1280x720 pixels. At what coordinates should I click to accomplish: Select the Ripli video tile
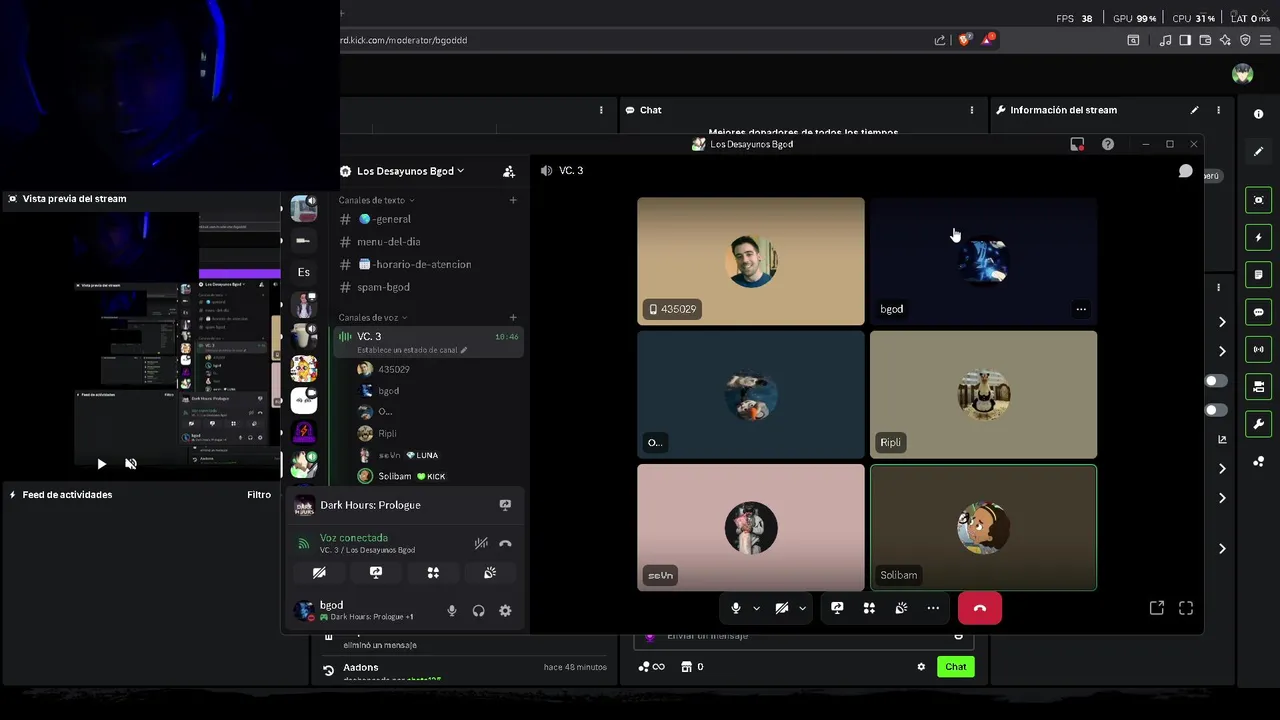pos(984,394)
